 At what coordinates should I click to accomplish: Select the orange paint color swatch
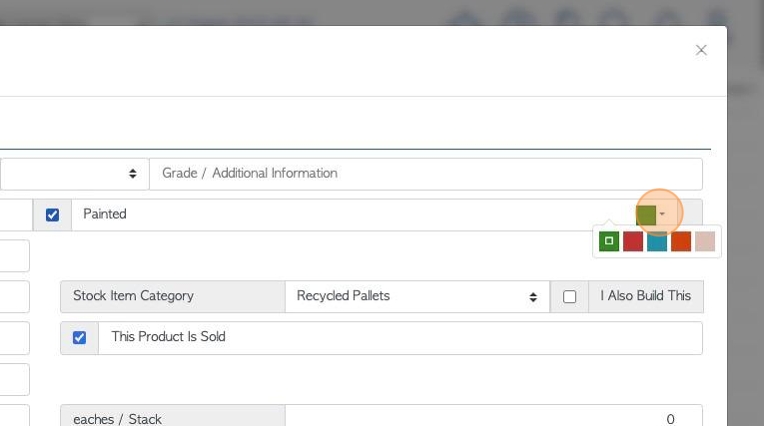pyautogui.click(x=681, y=241)
